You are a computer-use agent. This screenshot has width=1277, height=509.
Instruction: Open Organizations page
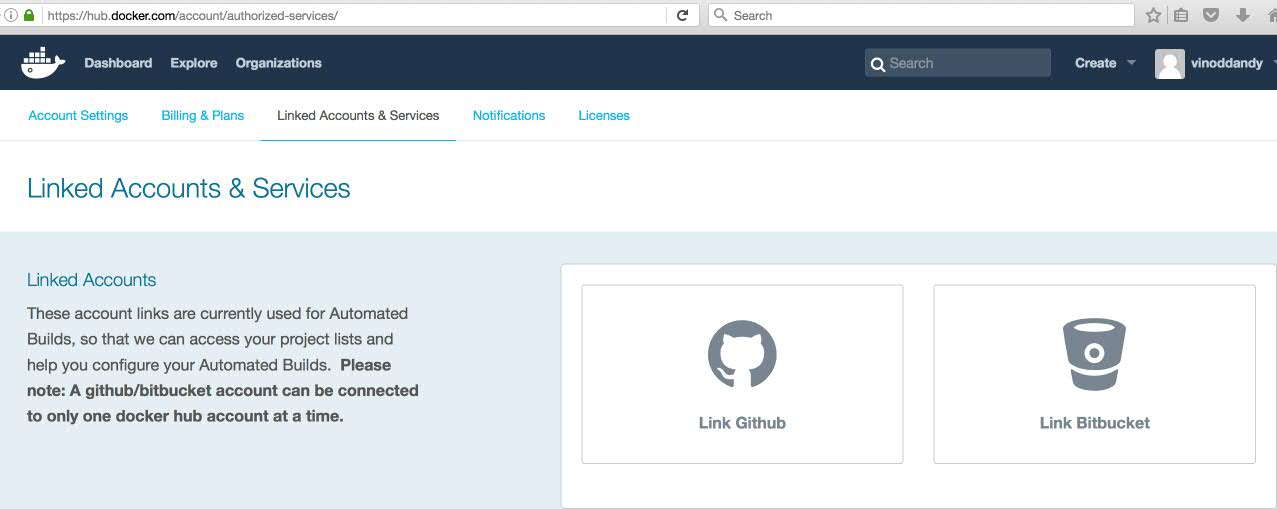(279, 63)
